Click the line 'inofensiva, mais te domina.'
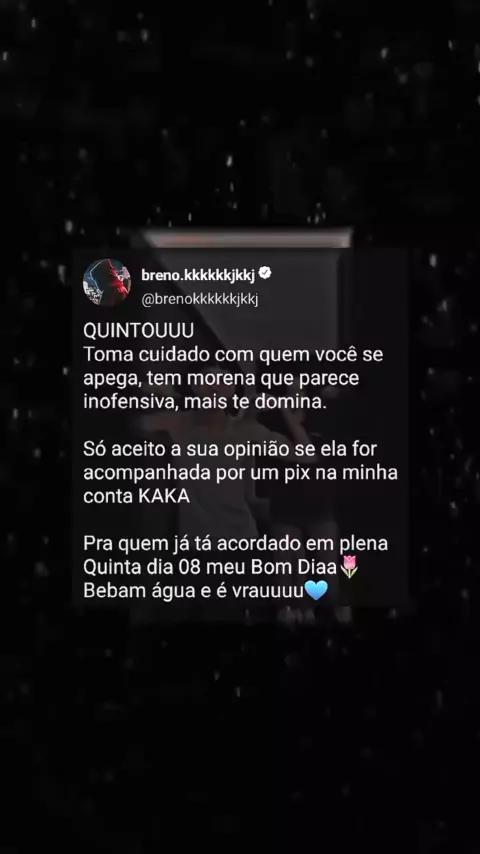The image size is (480, 854). click(x=205, y=402)
